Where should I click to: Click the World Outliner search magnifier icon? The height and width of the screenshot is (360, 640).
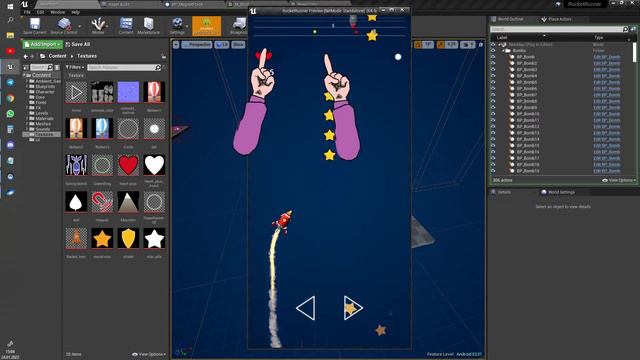625,29
